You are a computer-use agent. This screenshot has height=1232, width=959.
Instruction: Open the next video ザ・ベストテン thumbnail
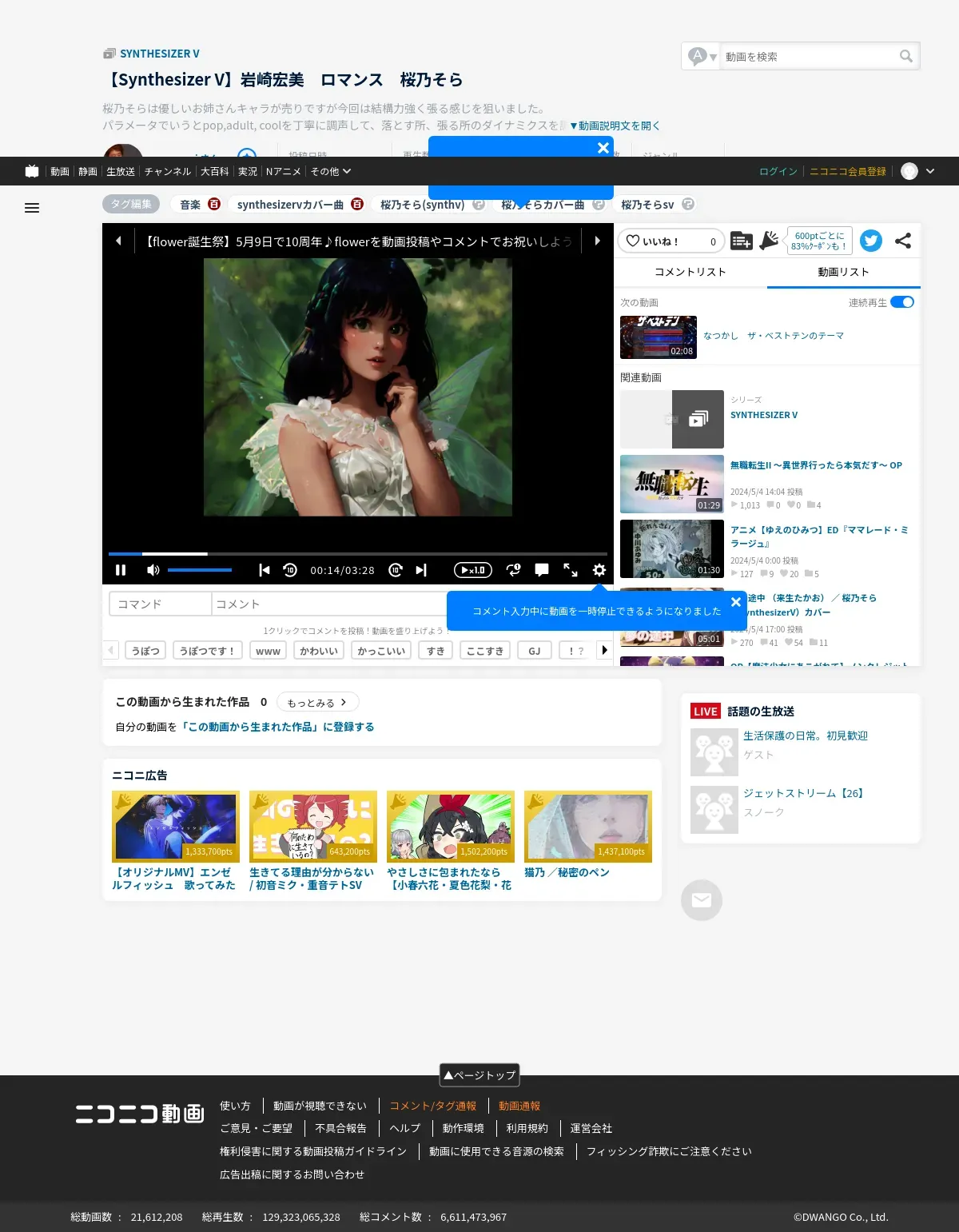659,337
